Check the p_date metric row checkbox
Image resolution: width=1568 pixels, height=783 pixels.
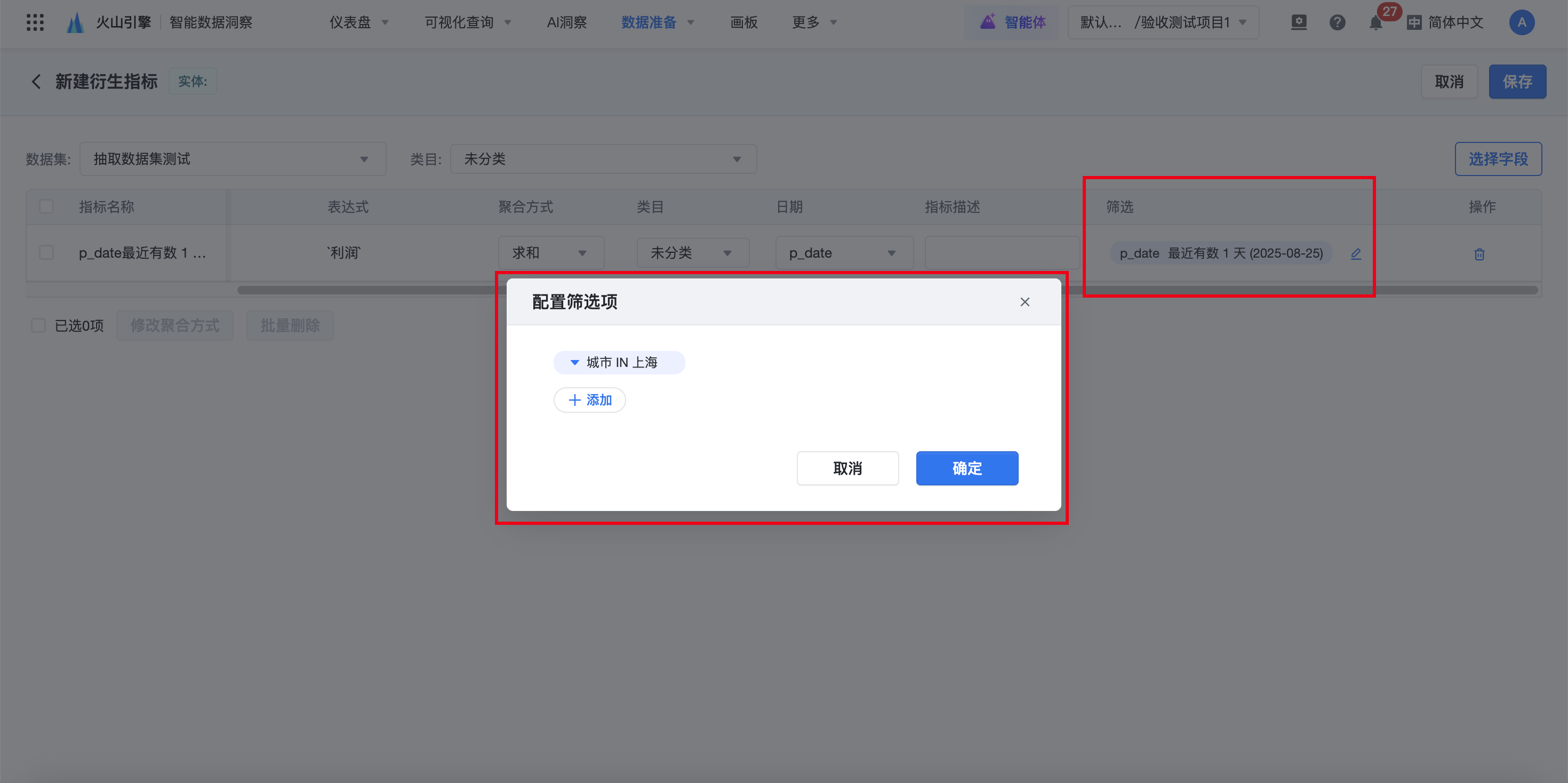[46, 253]
